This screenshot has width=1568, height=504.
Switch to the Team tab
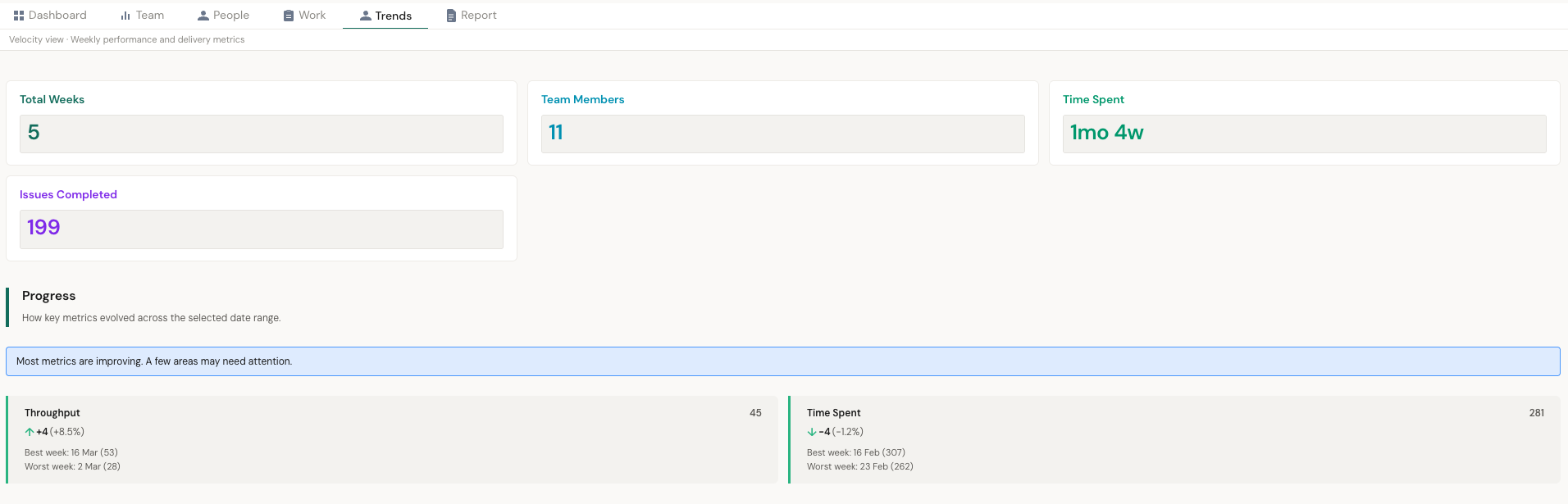coord(142,16)
